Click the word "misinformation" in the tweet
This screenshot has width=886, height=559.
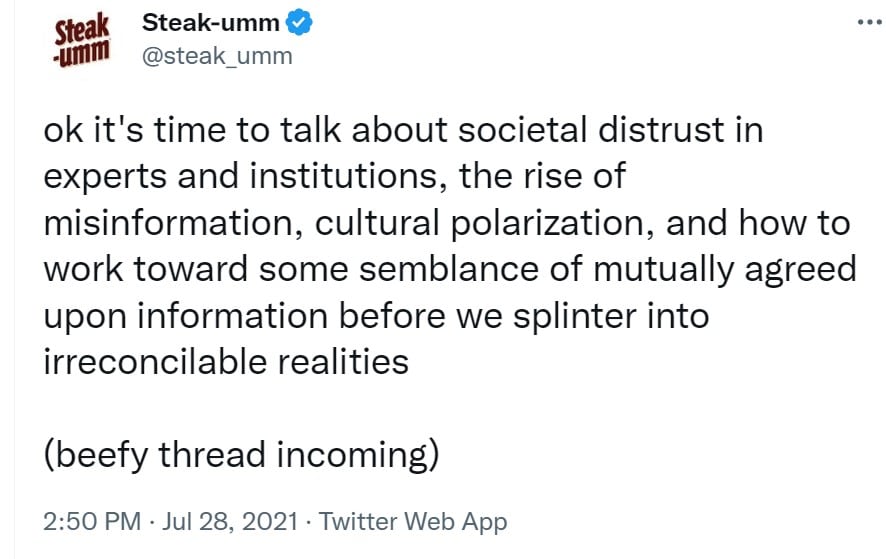(x=170, y=223)
